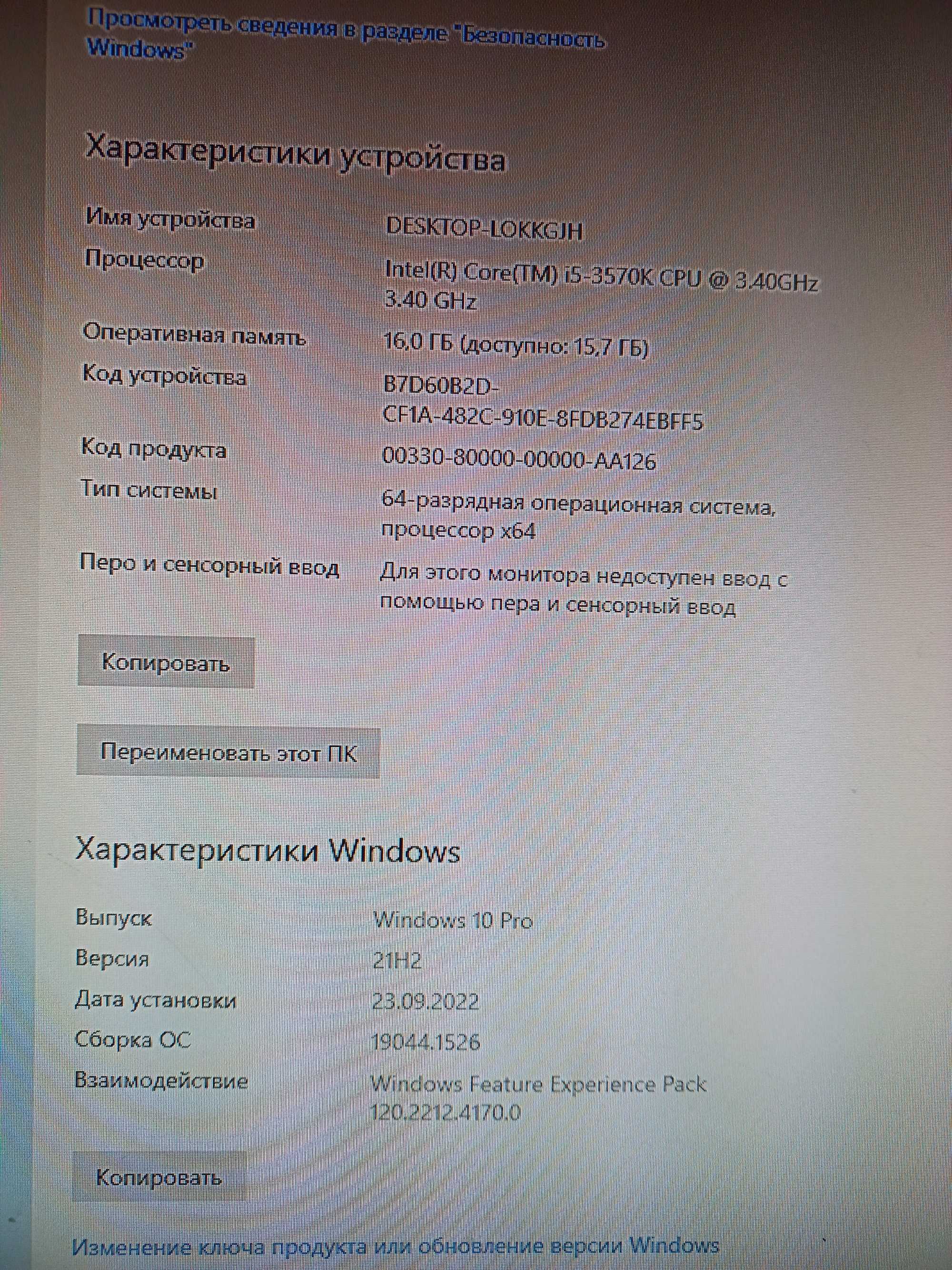Viewport: 952px width, 1270px height.
Task: Click the Перо и сенсорный ввод label
Action: point(209,566)
